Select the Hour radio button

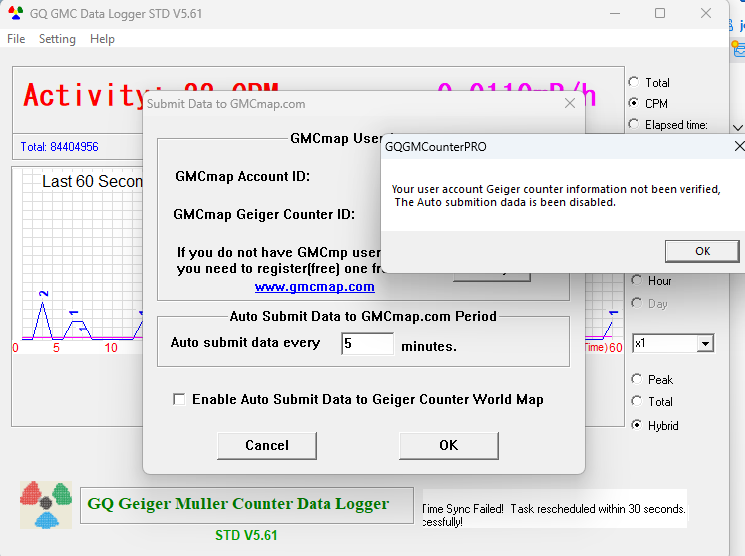pos(637,280)
